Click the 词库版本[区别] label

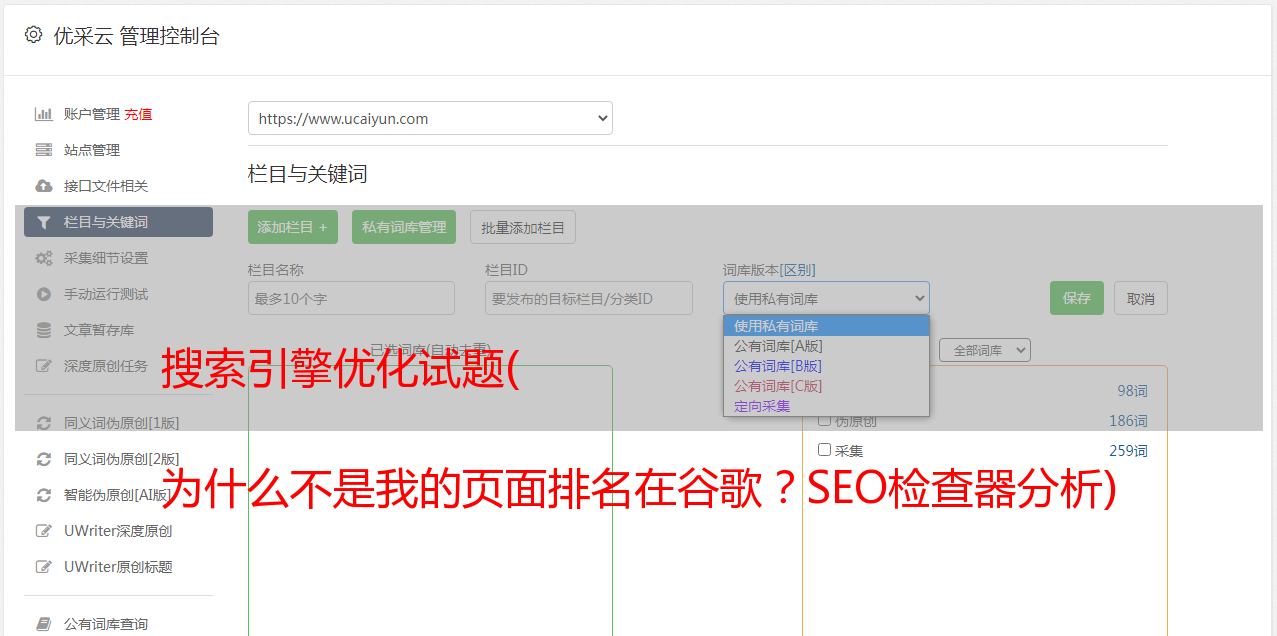click(x=769, y=270)
